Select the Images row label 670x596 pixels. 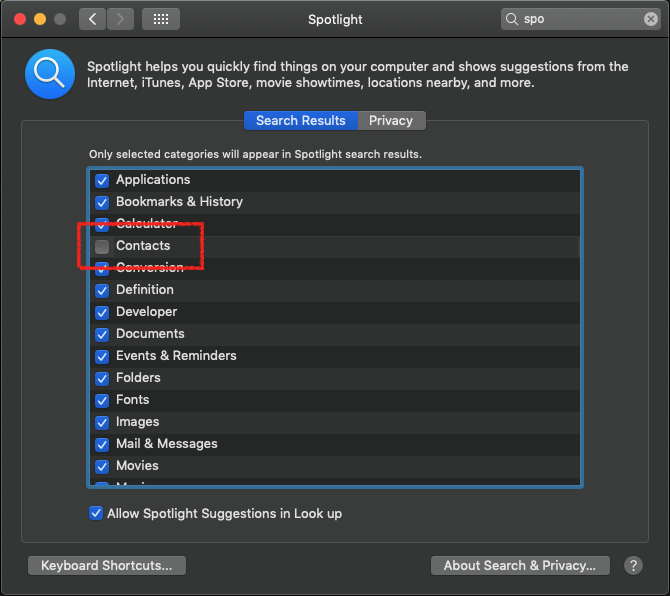coord(138,422)
